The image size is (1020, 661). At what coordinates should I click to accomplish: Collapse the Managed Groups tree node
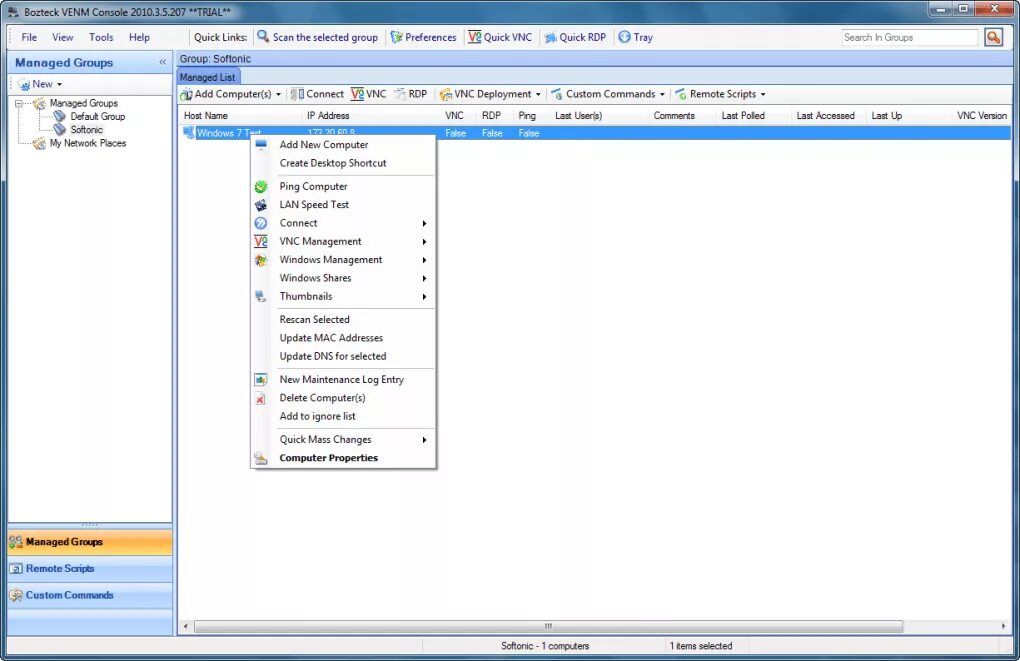point(19,103)
